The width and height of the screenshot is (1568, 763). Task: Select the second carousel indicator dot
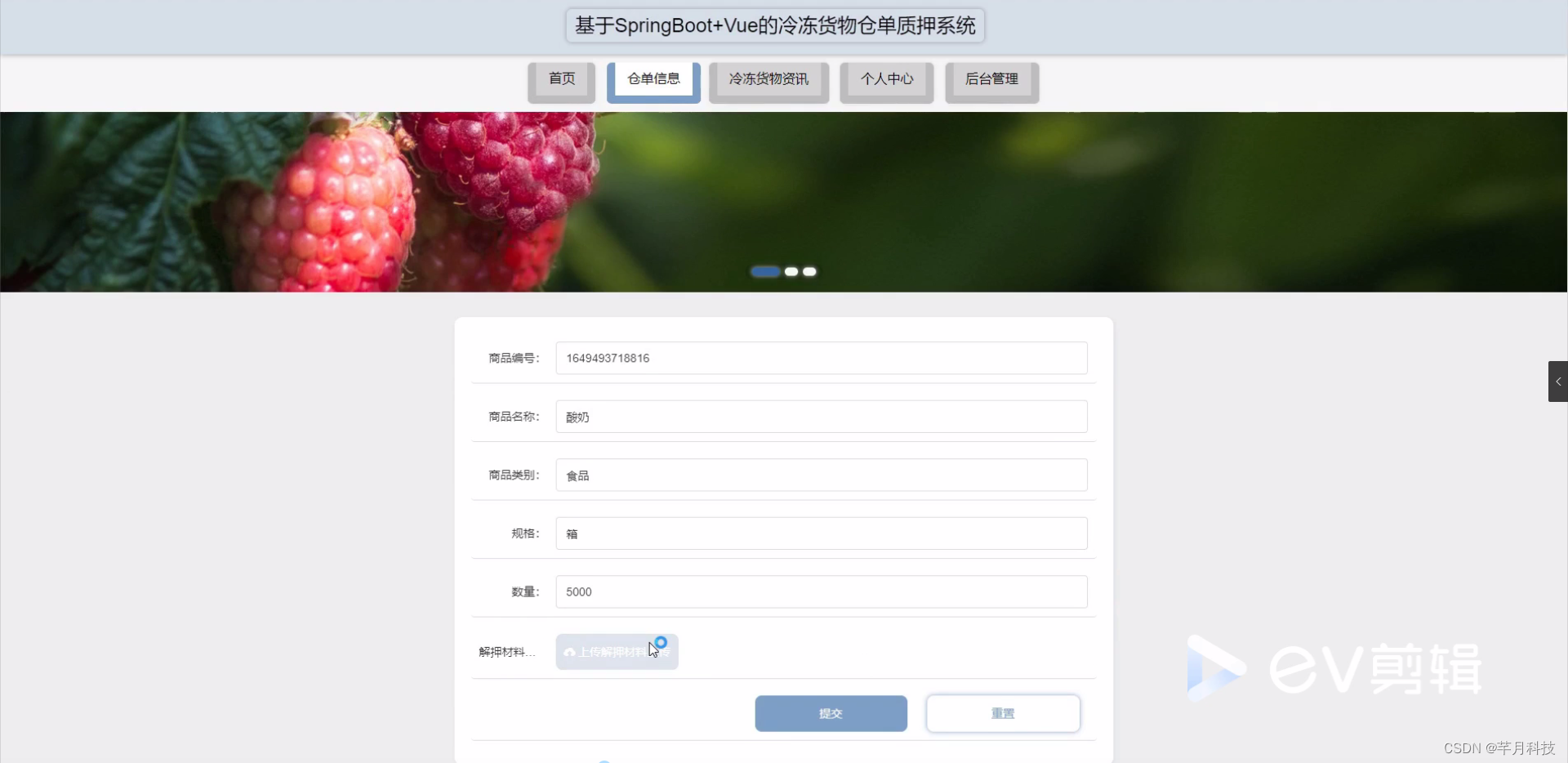click(791, 271)
